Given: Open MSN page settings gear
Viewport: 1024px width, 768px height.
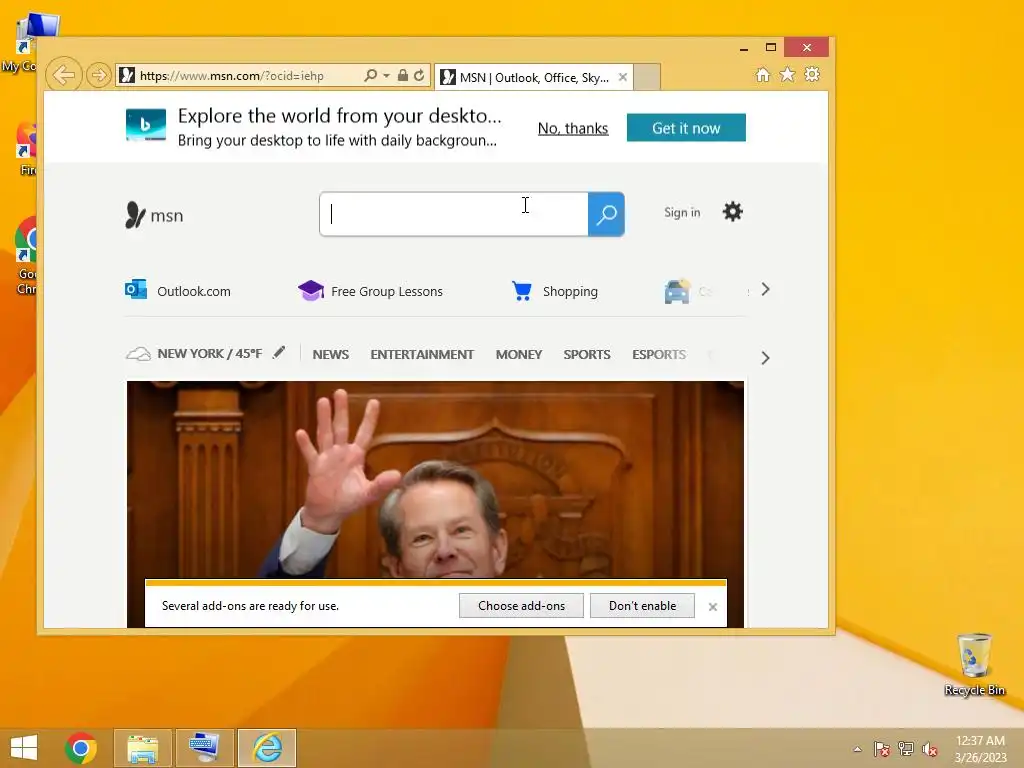Looking at the screenshot, I should [733, 212].
